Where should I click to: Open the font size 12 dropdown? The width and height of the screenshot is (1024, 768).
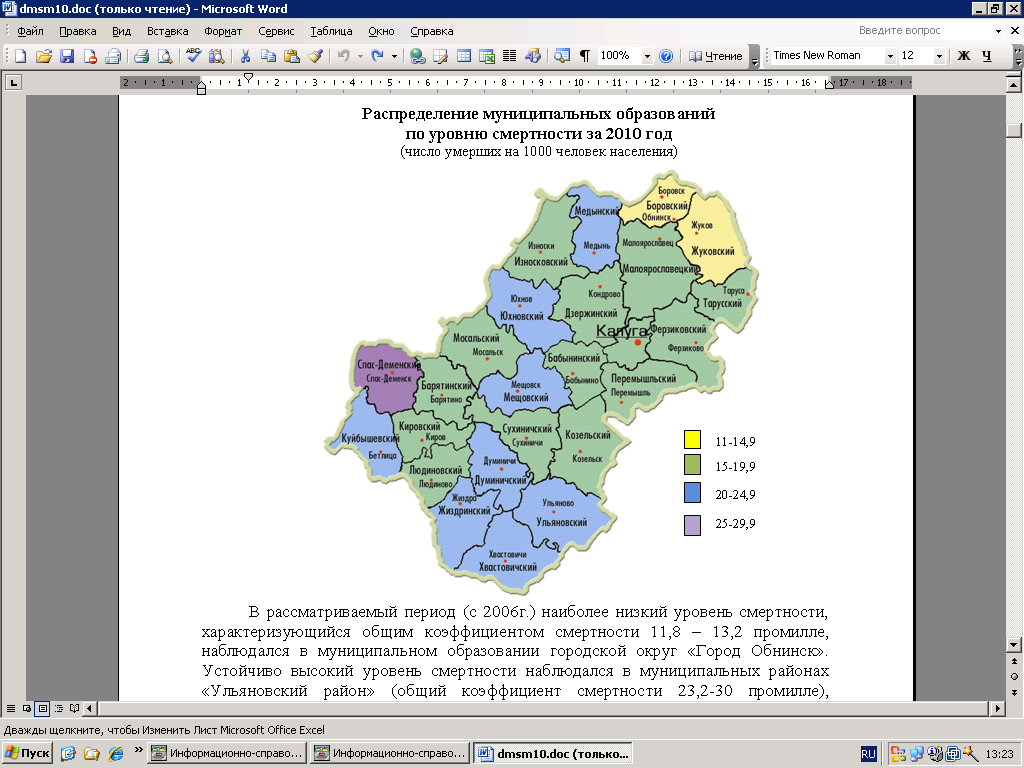tap(939, 56)
